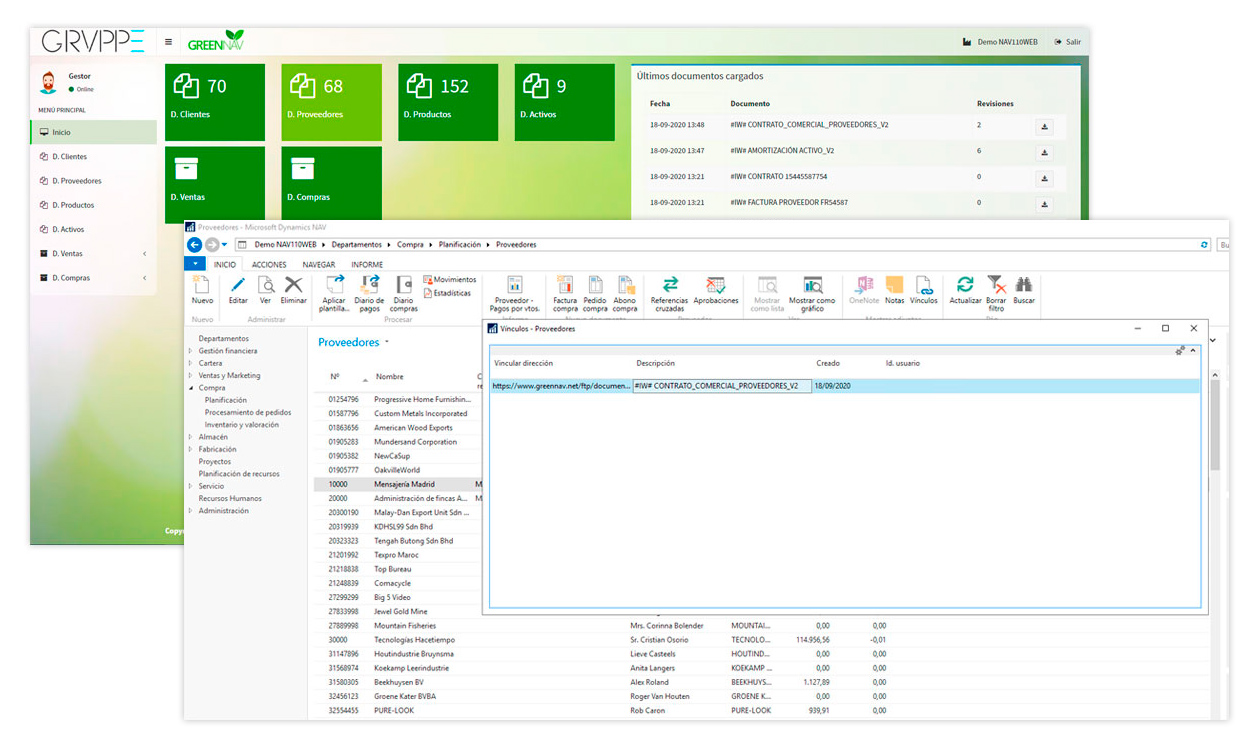
Task: Download AMORTIZACIÓN ACTIVO_V2 document
Action: (1044, 152)
